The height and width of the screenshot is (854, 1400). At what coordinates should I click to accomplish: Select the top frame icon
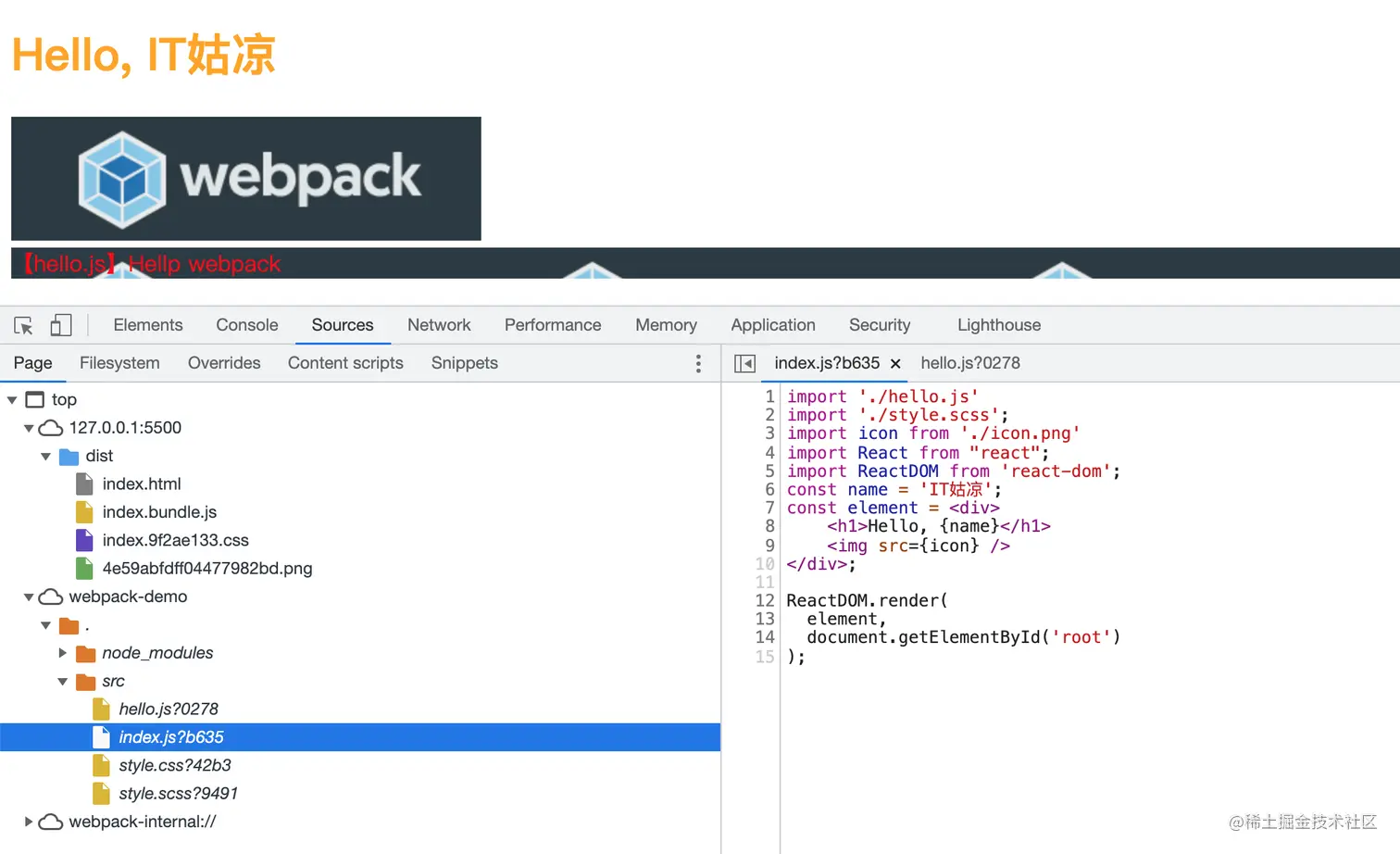[x=35, y=399]
